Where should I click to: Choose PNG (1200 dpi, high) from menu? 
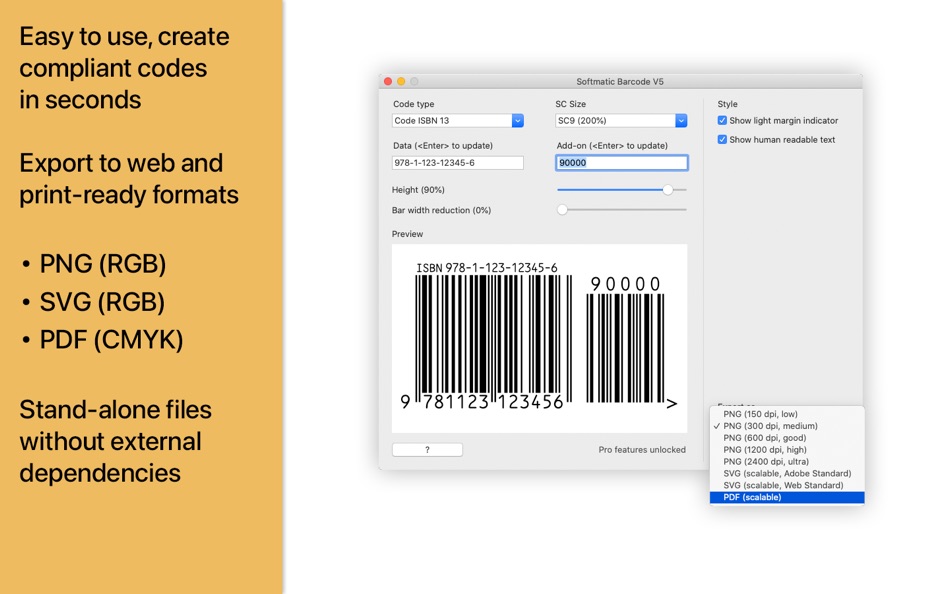click(x=787, y=450)
